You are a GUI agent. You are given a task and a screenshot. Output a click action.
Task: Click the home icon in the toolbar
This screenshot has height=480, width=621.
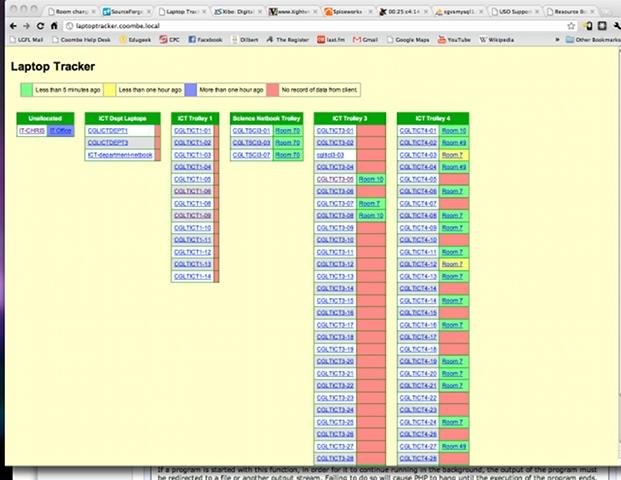click(x=54, y=26)
